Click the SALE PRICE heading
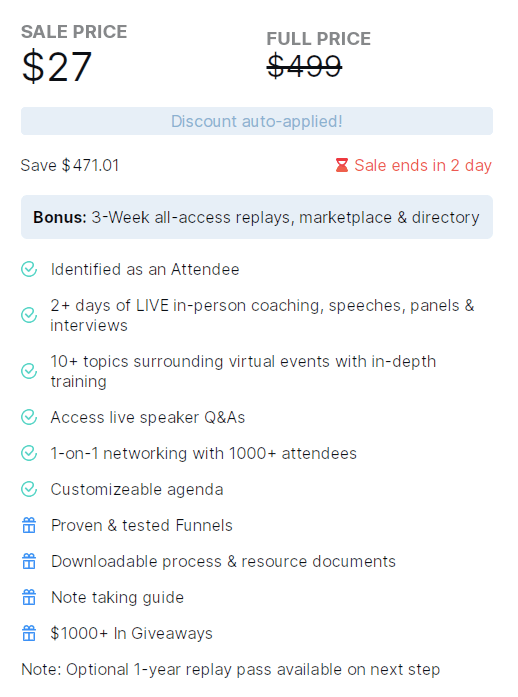 tap(74, 32)
